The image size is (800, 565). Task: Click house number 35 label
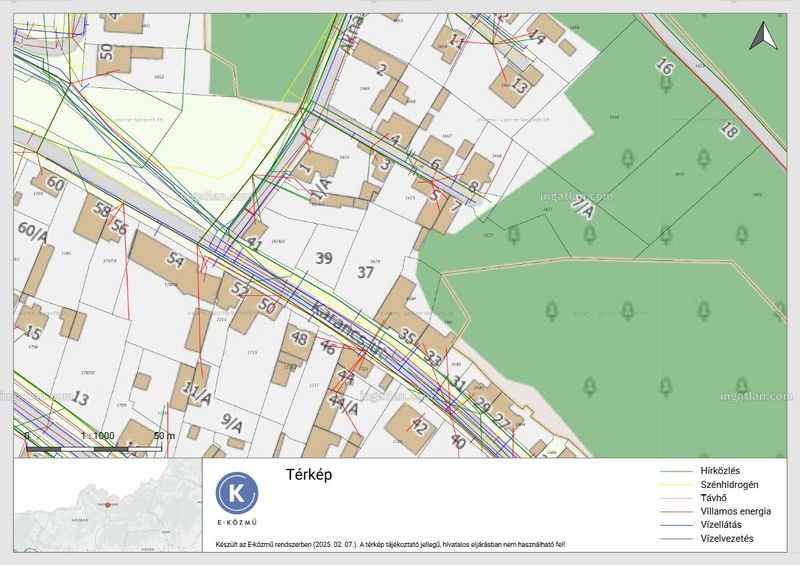[407, 336]
